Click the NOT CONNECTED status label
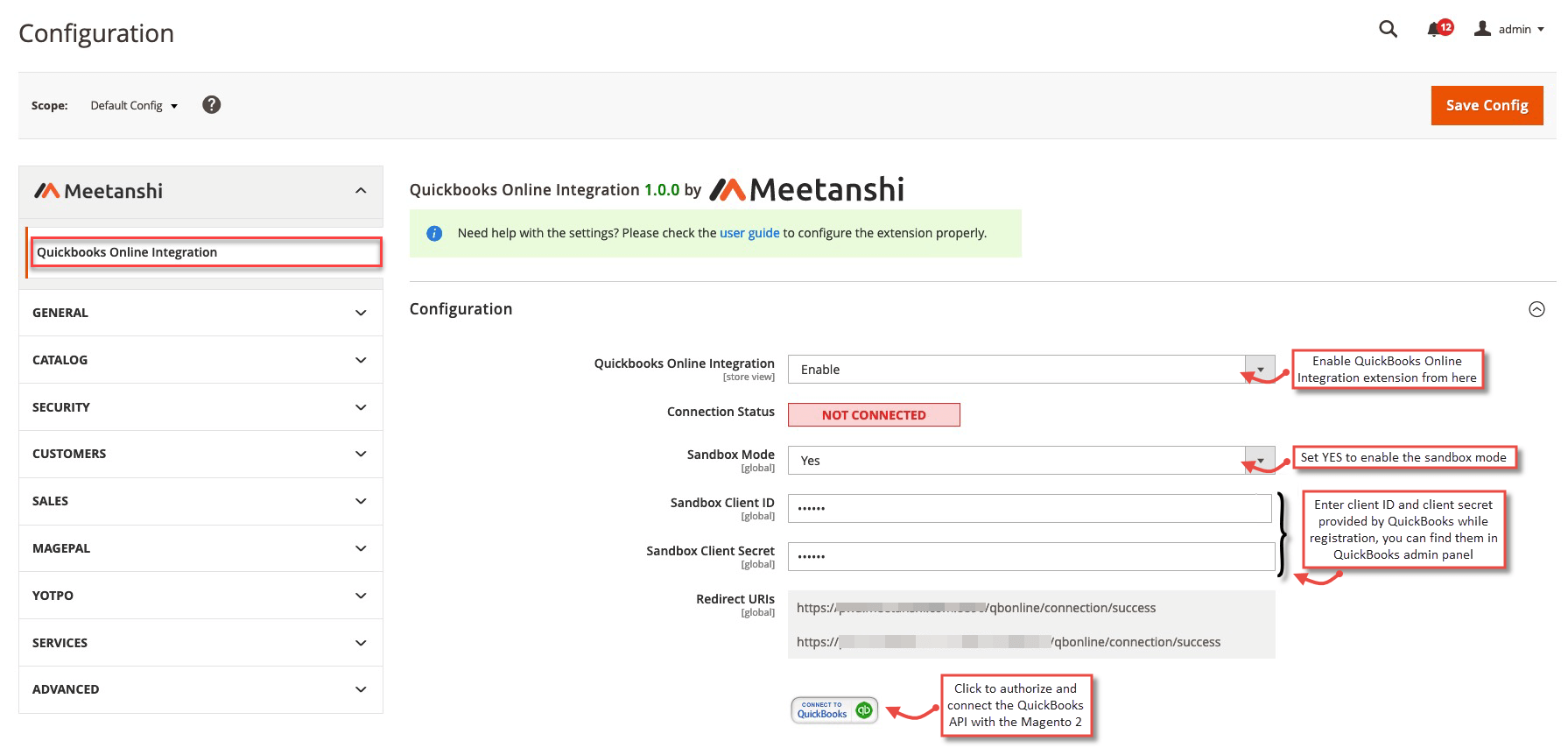 point(874,415)
